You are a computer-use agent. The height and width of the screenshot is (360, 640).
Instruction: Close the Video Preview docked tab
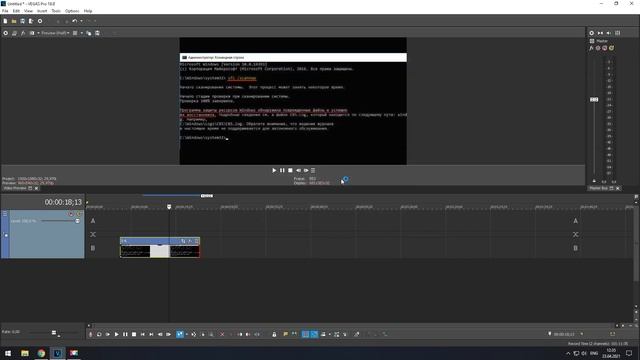pos(36,189)
